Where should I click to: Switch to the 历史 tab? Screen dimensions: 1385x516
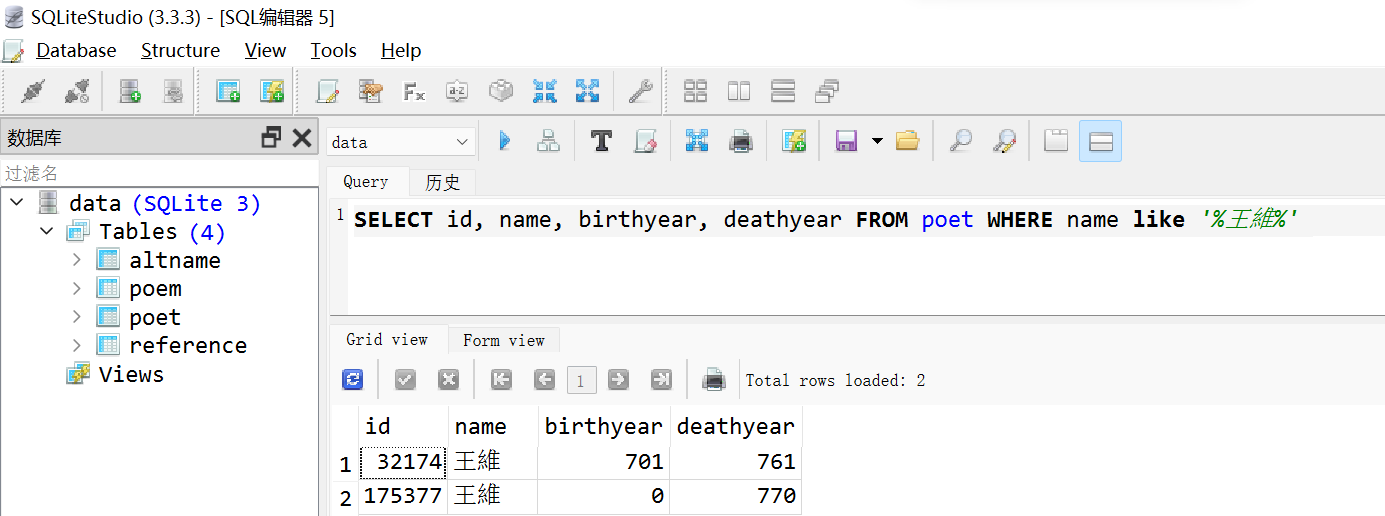(x=443, y=182)
